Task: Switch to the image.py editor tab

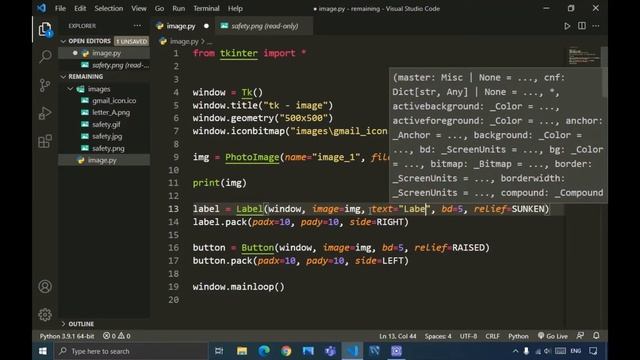Action: point(182,26)
